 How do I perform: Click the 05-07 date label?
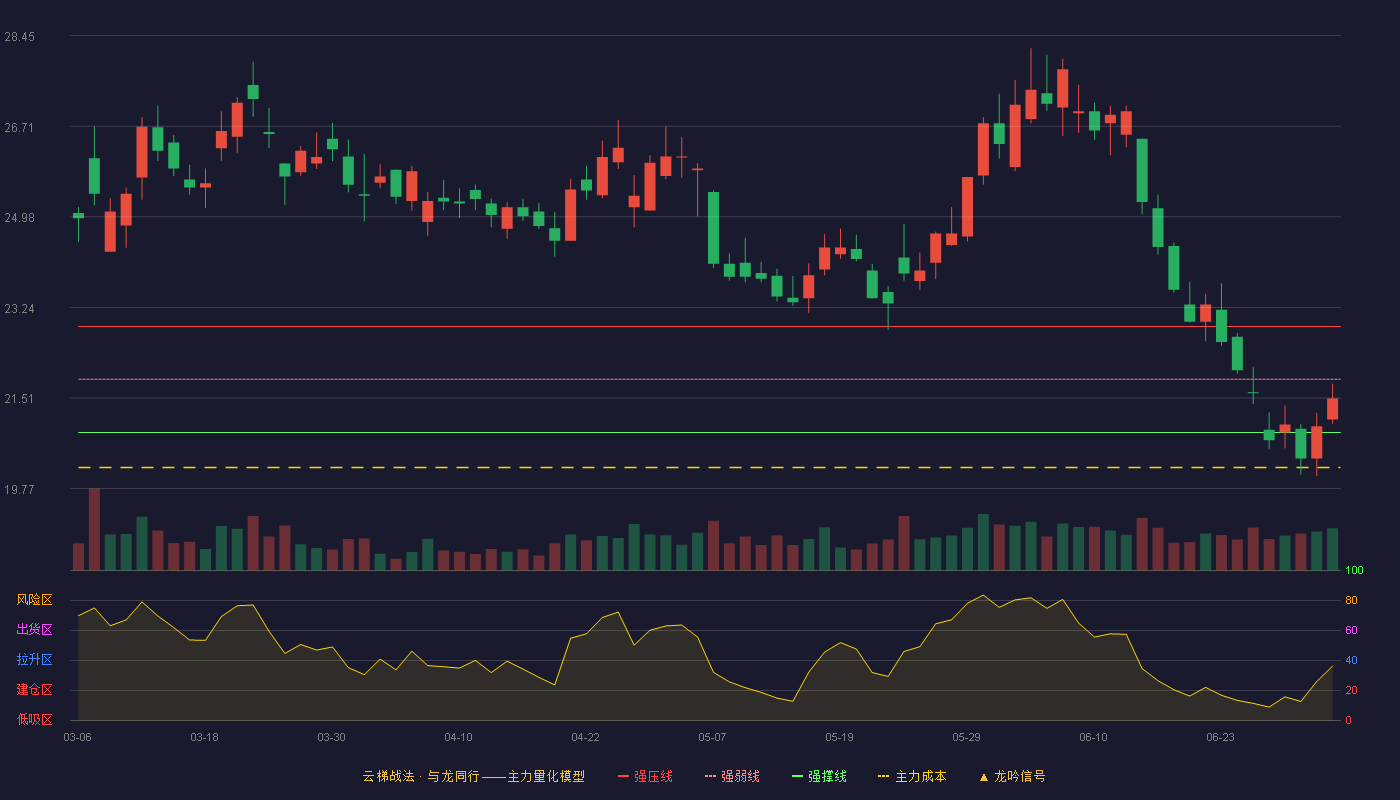[x=712, y=737]
